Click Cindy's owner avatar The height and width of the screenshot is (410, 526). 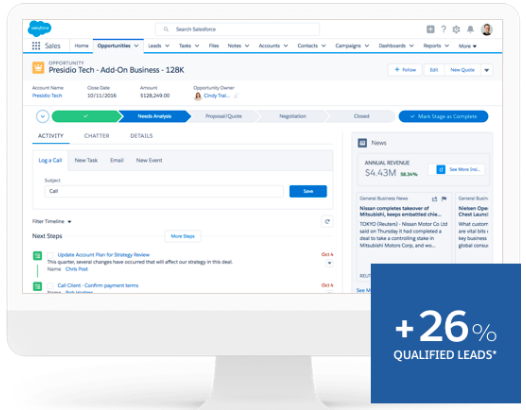(198, 96)
